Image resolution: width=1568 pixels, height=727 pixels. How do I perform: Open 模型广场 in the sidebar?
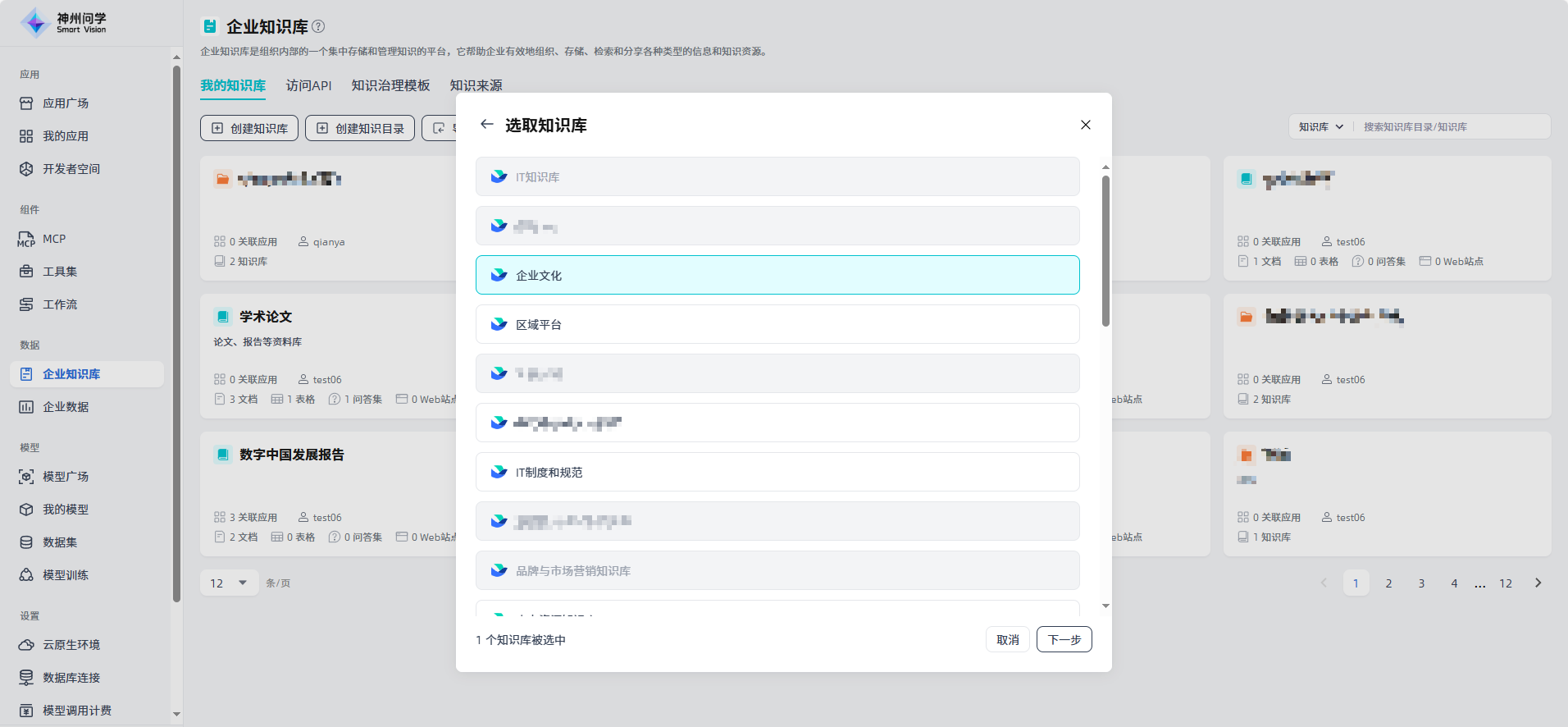(66, 477)
